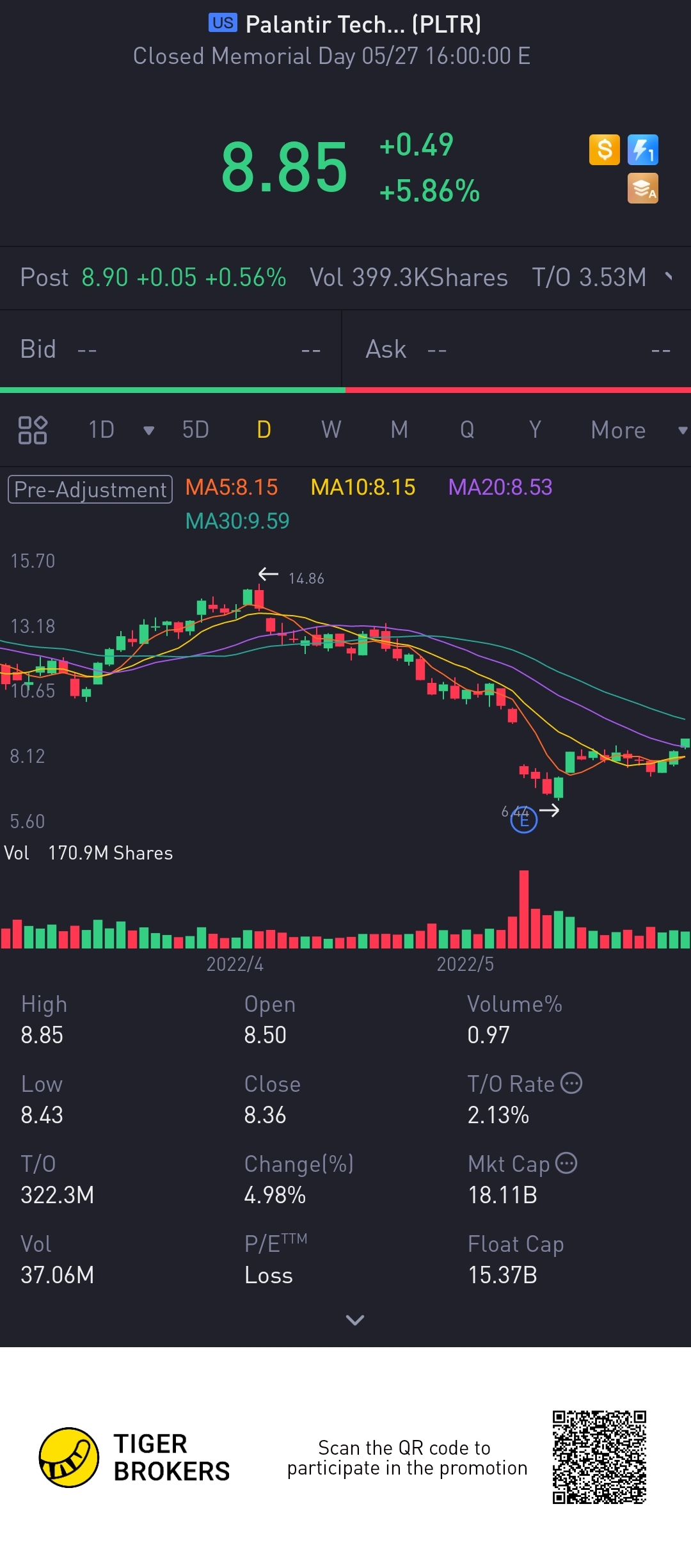Tap the T/O 3.53M text
Image resolution: width=691 pixels, height=1568 pixels.
pos(589,277)
